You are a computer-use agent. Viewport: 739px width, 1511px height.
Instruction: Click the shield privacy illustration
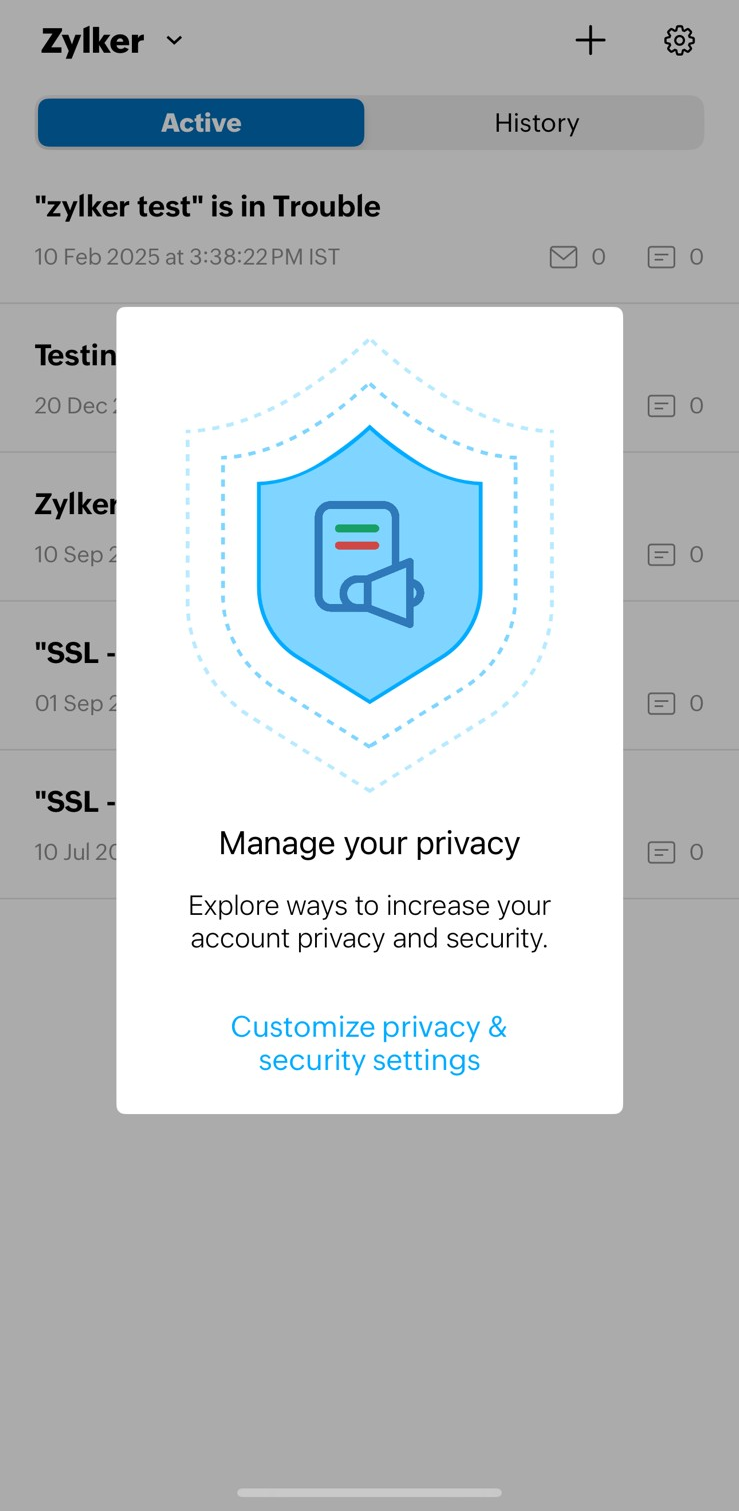point(369,565)
